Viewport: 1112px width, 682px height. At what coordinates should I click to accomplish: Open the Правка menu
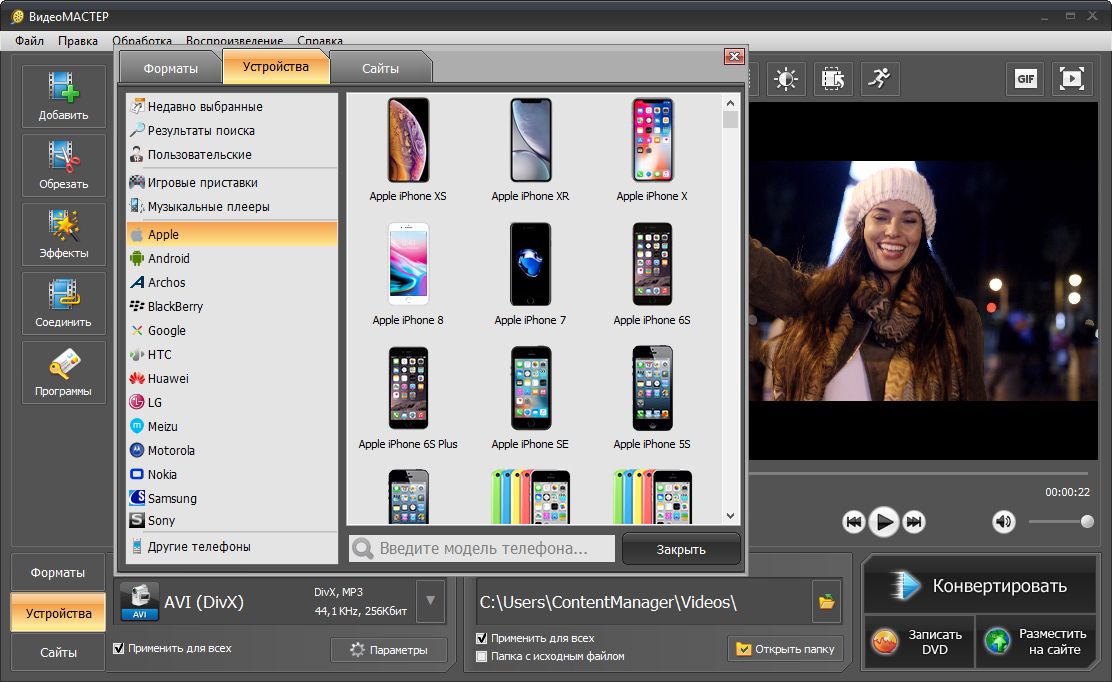click(78, 40)
